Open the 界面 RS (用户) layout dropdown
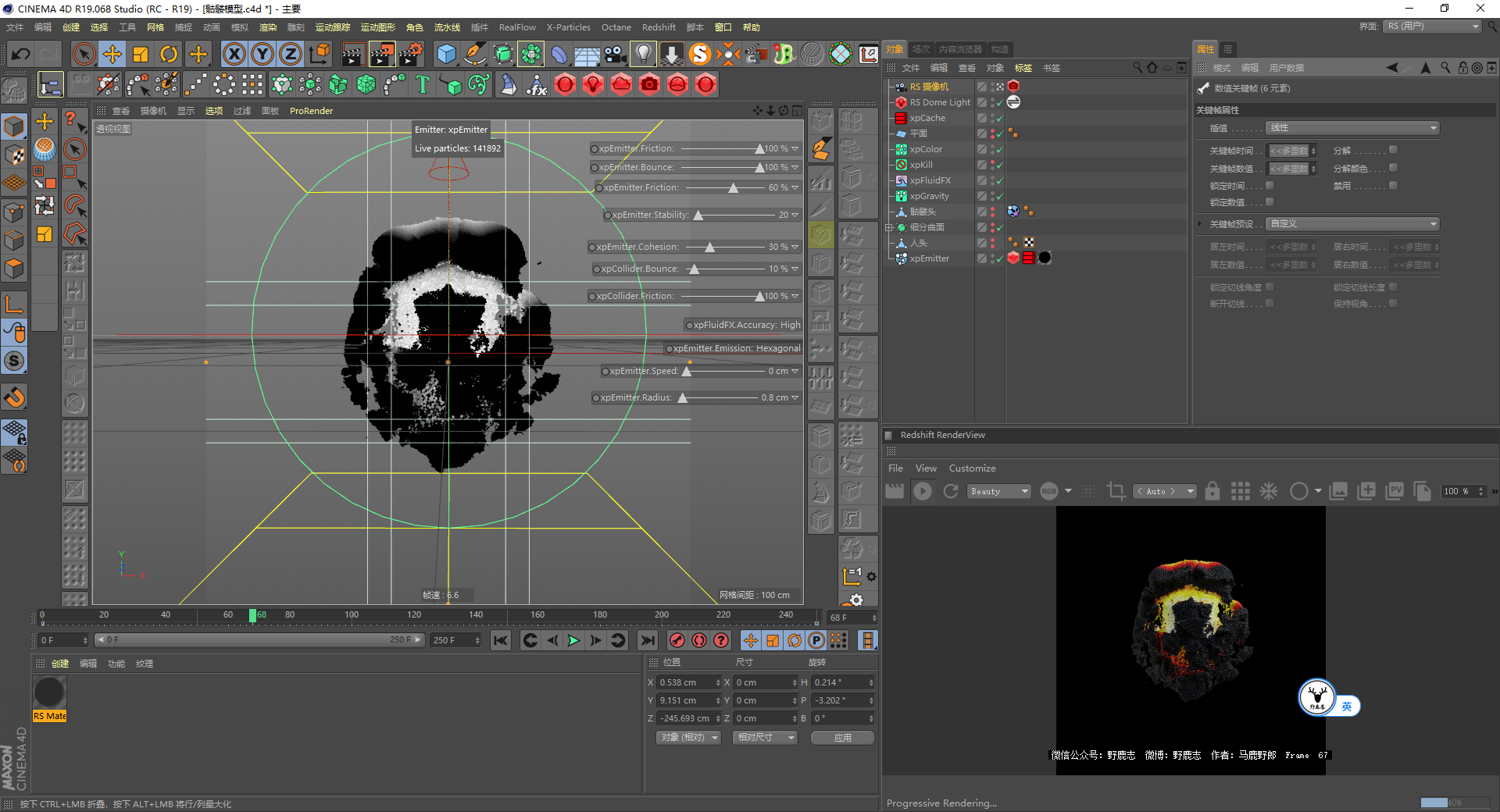 coord(1433,27)
